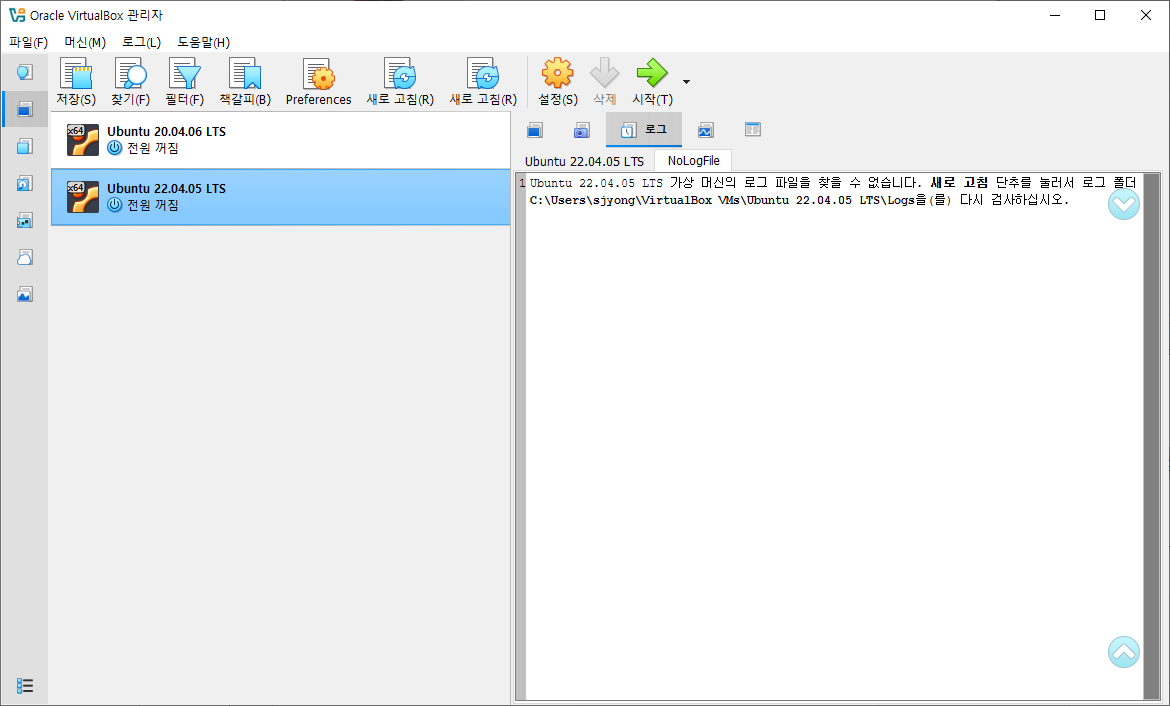The height and width of the screenshot is (706, 1170).
Task: Select the 로그 log tab
Action: (x=644, y=130)
